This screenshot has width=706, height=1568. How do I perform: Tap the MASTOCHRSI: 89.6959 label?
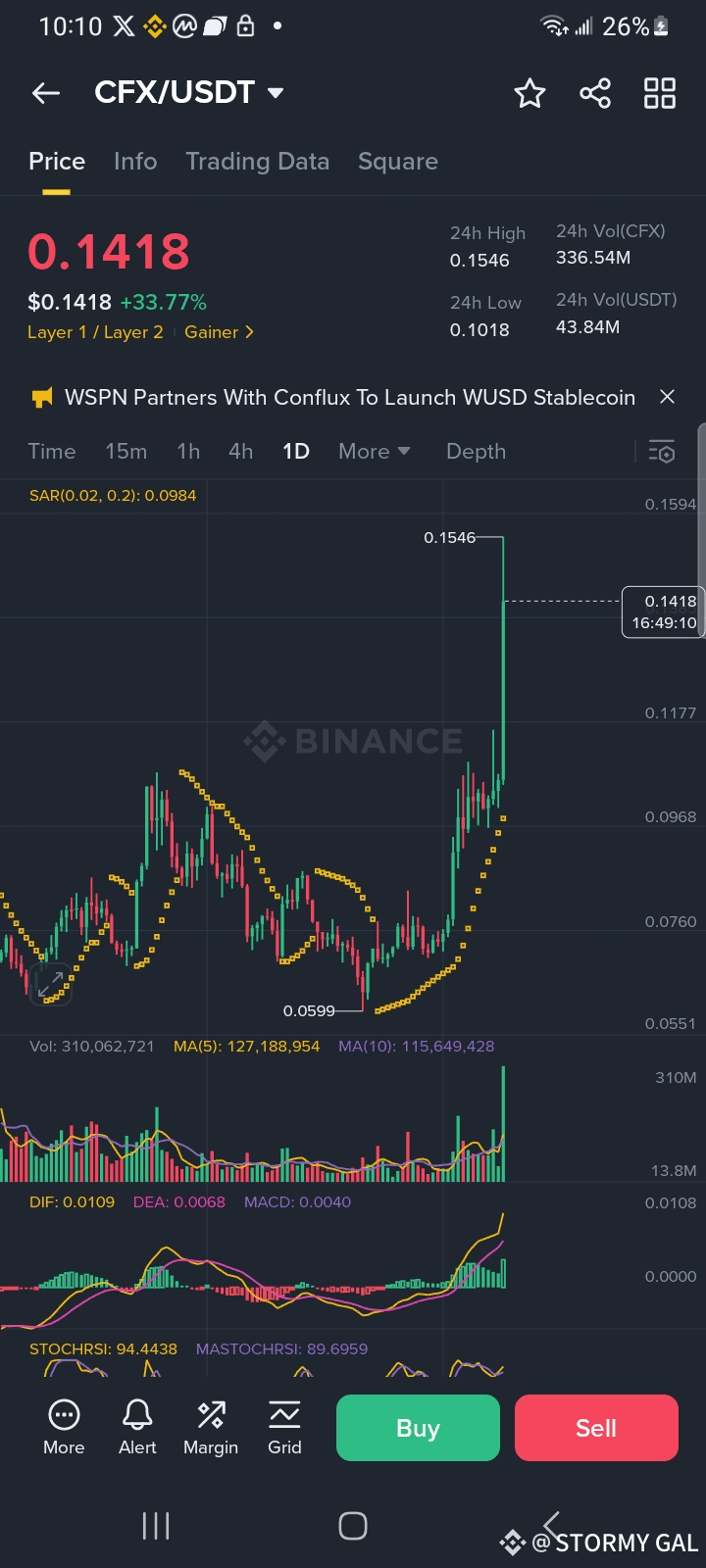click(281, 1348)
